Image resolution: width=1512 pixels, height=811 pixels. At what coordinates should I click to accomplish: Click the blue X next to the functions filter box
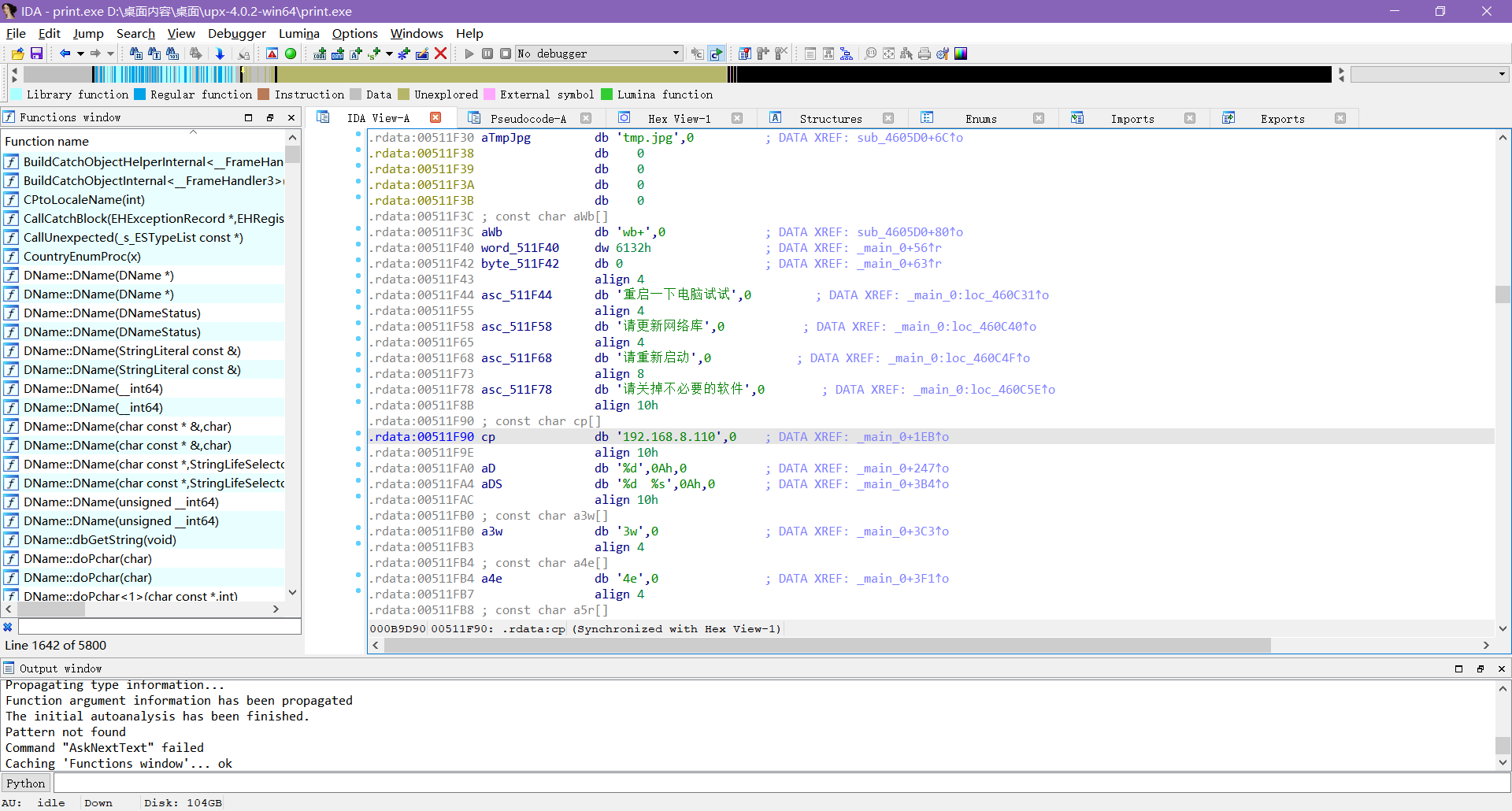coord(8,627)
